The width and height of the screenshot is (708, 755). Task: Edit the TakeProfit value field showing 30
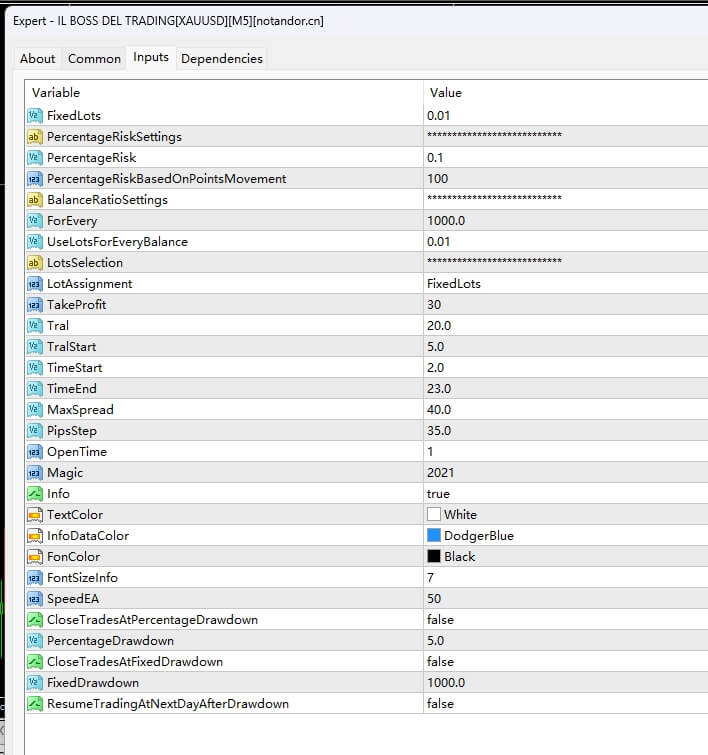[434, 305]
